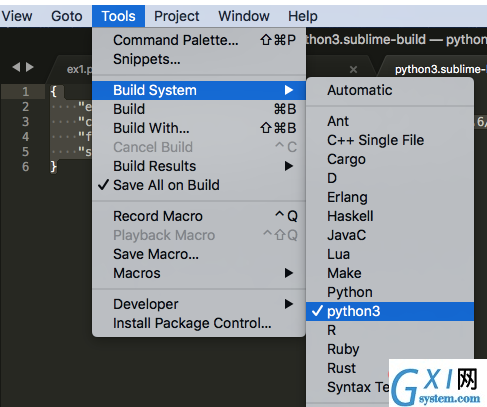
Task: Select python3 build system
Action: click(390, 311)
